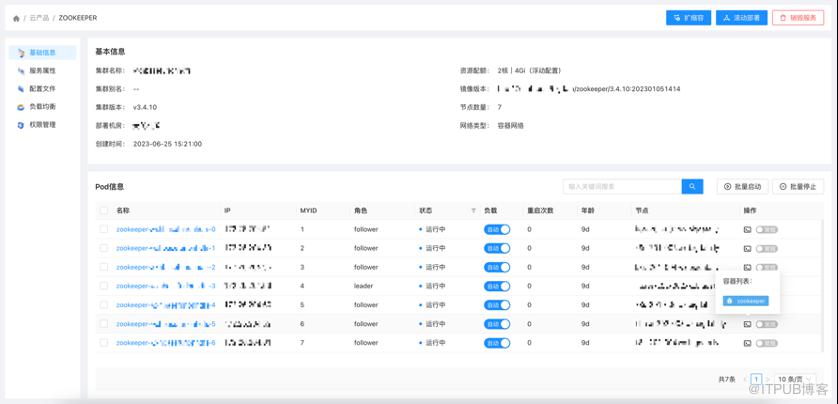Open terminal icon for last pod row

747,343
